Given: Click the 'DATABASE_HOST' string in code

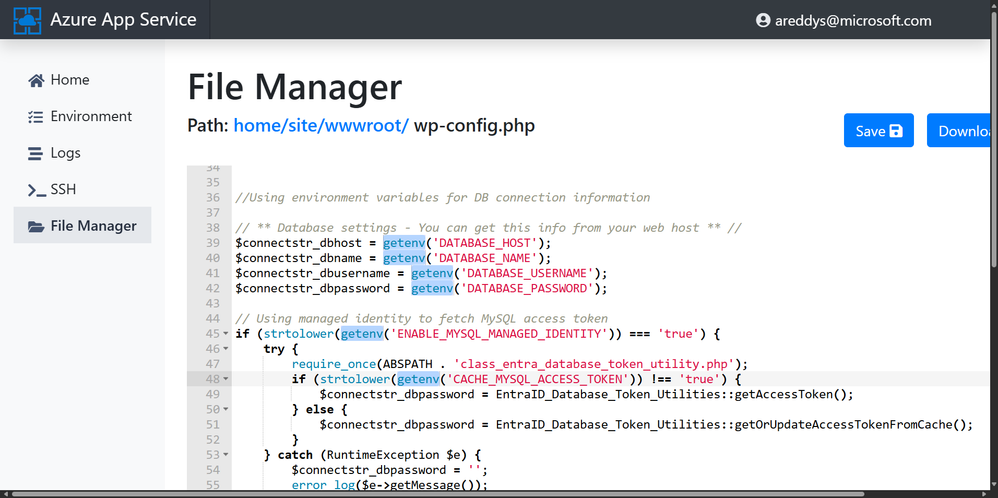Looking at the screenshot, I should pos(488,243).
